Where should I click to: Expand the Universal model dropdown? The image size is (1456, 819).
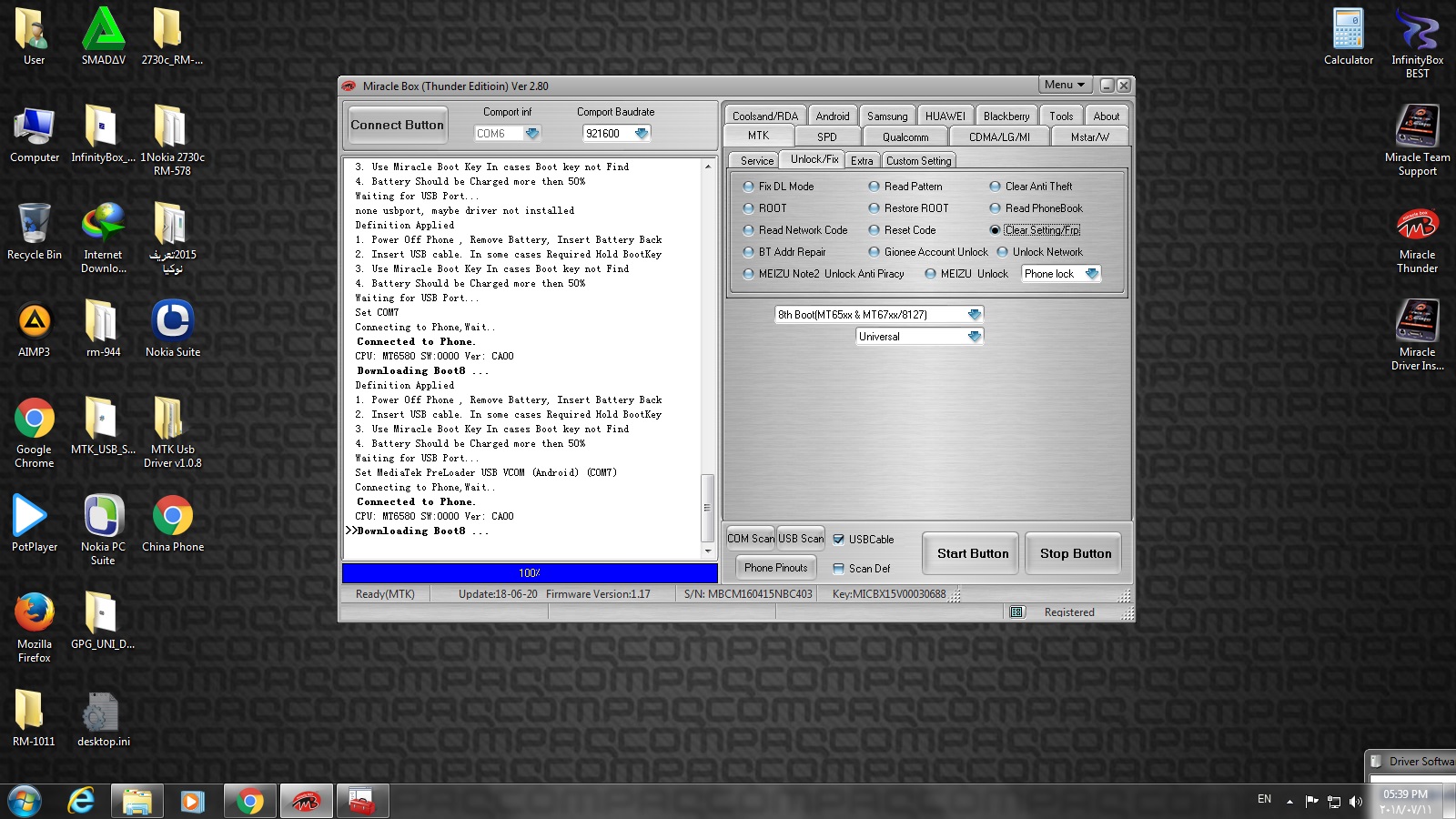[975, 337]
